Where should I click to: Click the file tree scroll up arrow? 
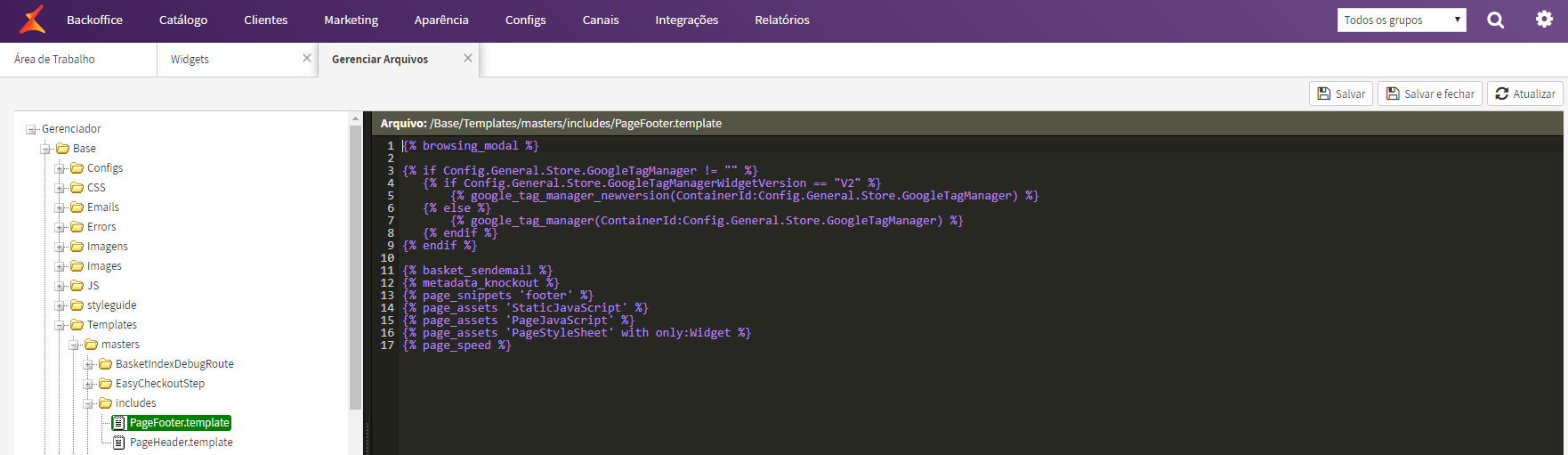pyautogui.click(x=356, y=118)
